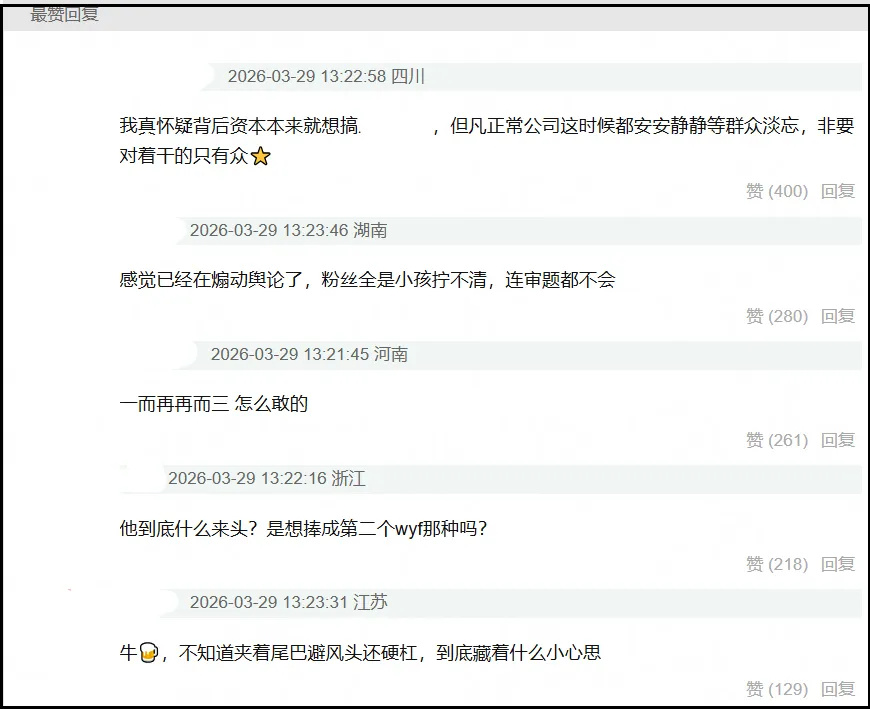870x709 pixels.
Task: Click the beer emoji in the 江苏 comment
Action: [148, 652]
